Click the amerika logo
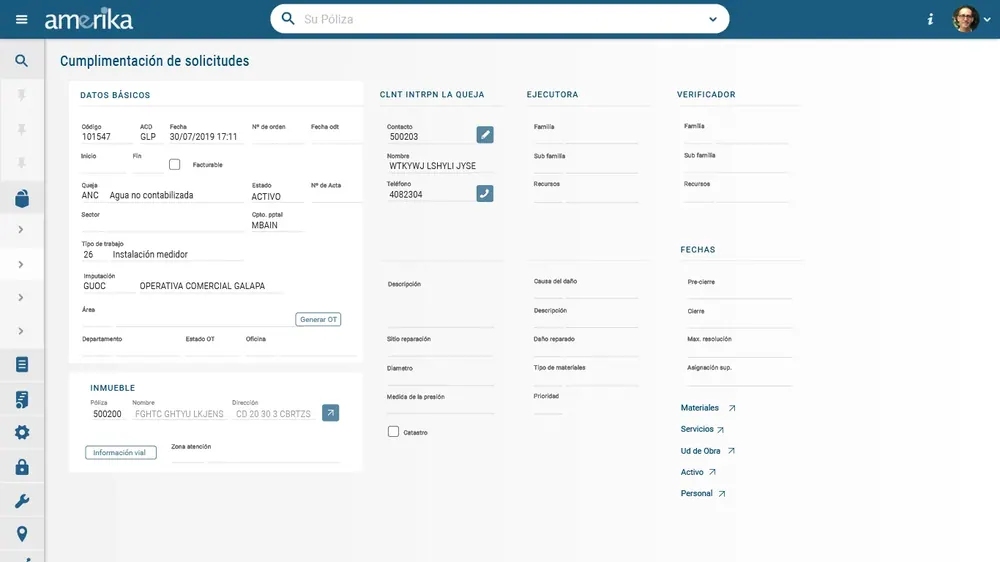 [x=89, y=19]
